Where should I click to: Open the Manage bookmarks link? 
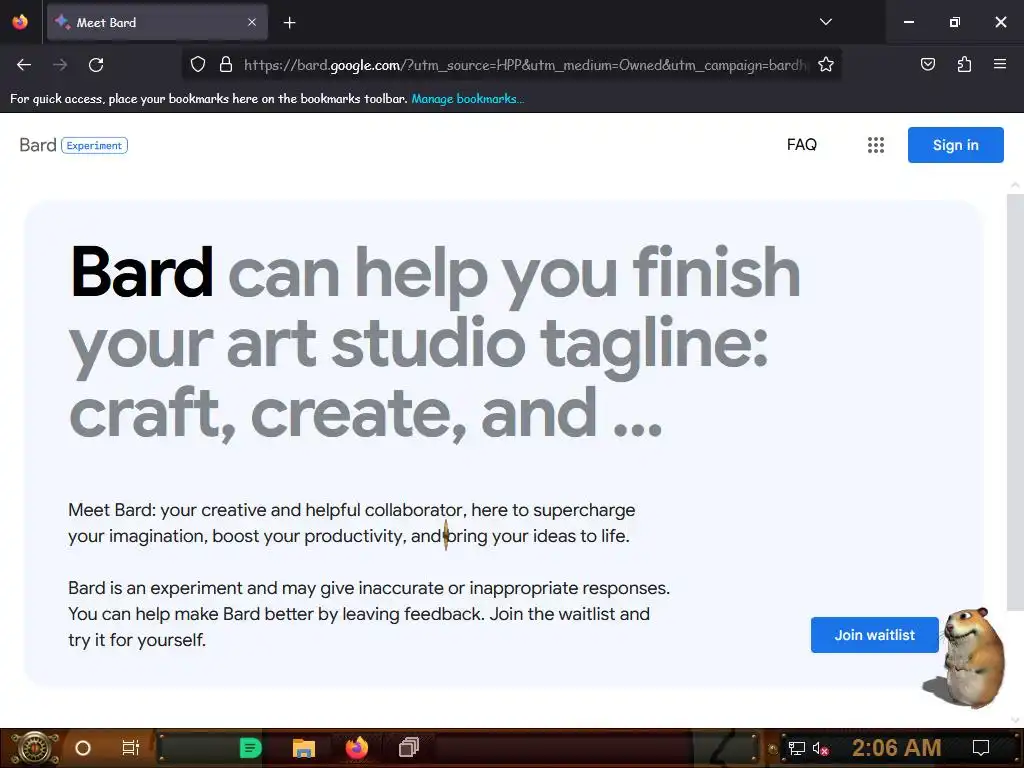(x=468, y=99)
